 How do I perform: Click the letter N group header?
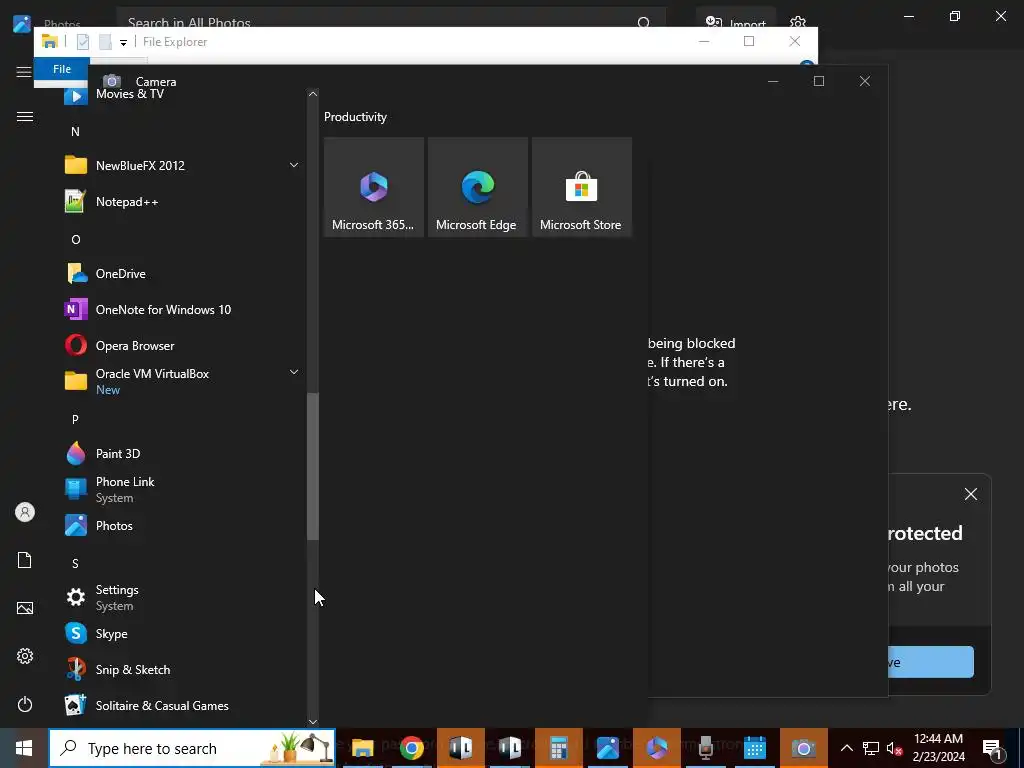pyautogui.click(x=75, y=131)
